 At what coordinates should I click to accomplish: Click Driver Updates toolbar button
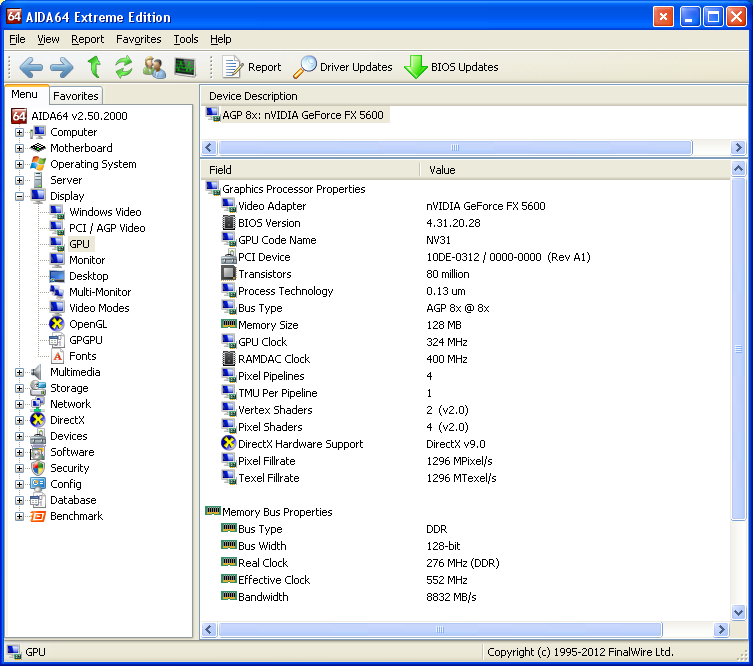click(x=343, y=67)
